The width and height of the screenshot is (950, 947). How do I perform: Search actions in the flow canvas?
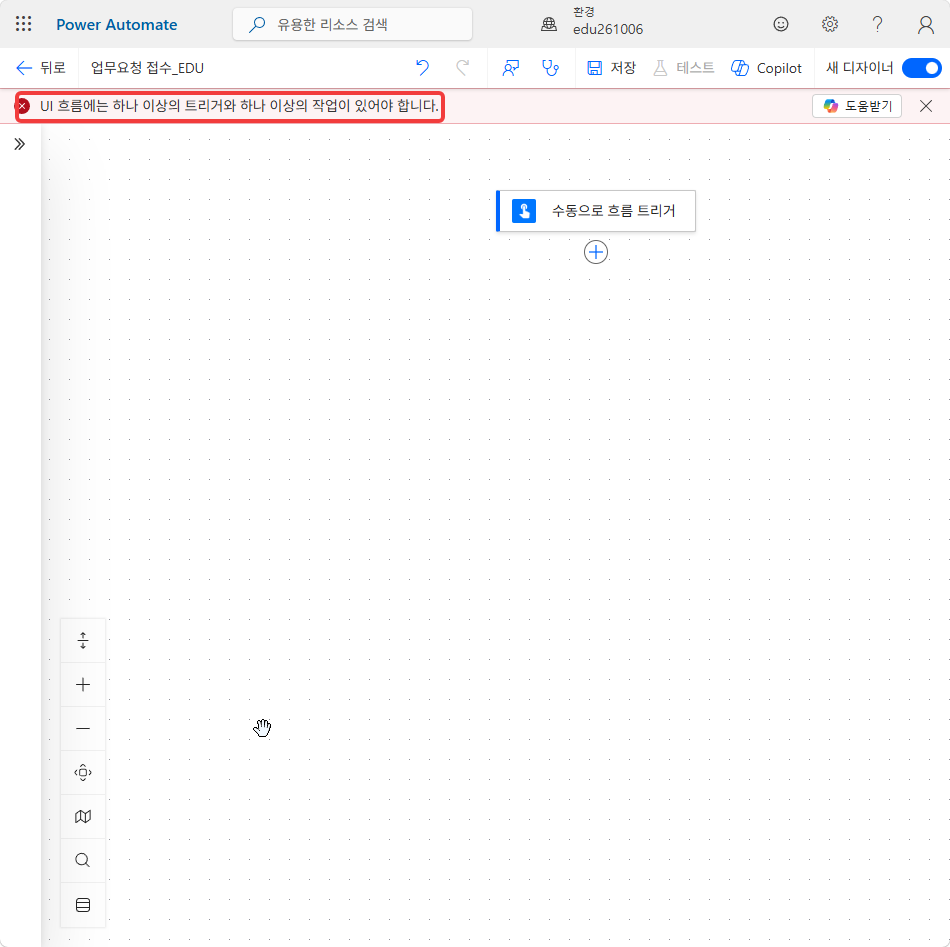[83, 860]
